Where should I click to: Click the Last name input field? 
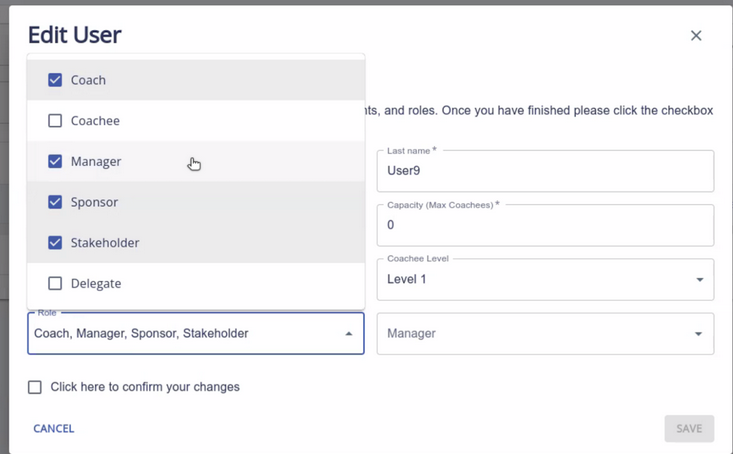click(545, 171)
